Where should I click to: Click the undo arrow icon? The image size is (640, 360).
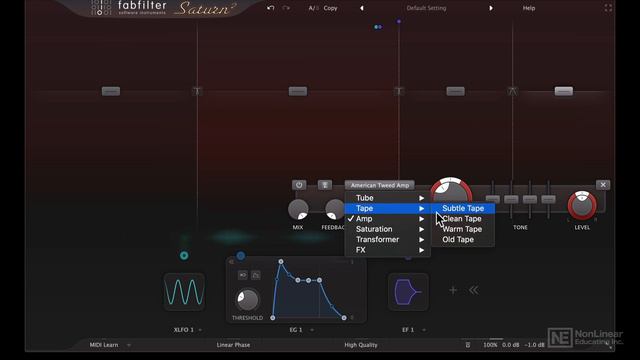click(x=270, y=8)
